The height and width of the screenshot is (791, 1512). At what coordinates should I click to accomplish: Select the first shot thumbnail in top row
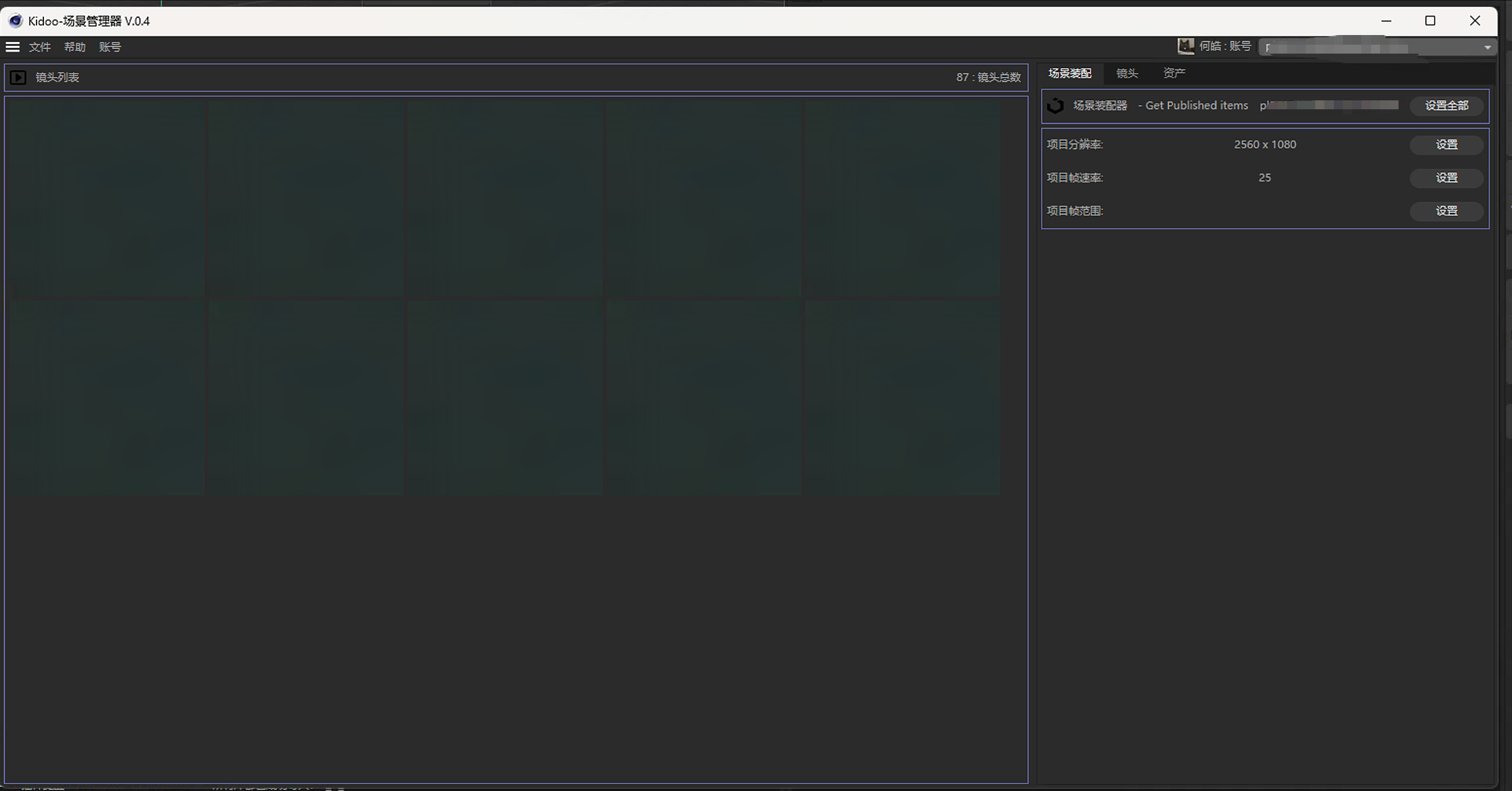coord(107,199)
